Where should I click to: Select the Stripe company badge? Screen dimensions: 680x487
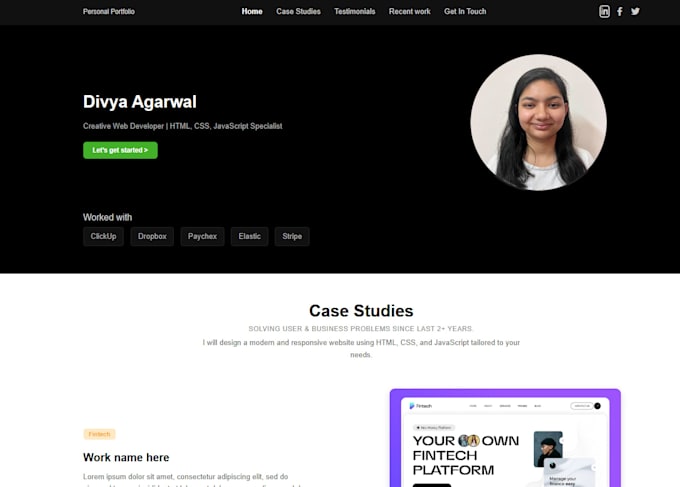click(x=292, y=236)
